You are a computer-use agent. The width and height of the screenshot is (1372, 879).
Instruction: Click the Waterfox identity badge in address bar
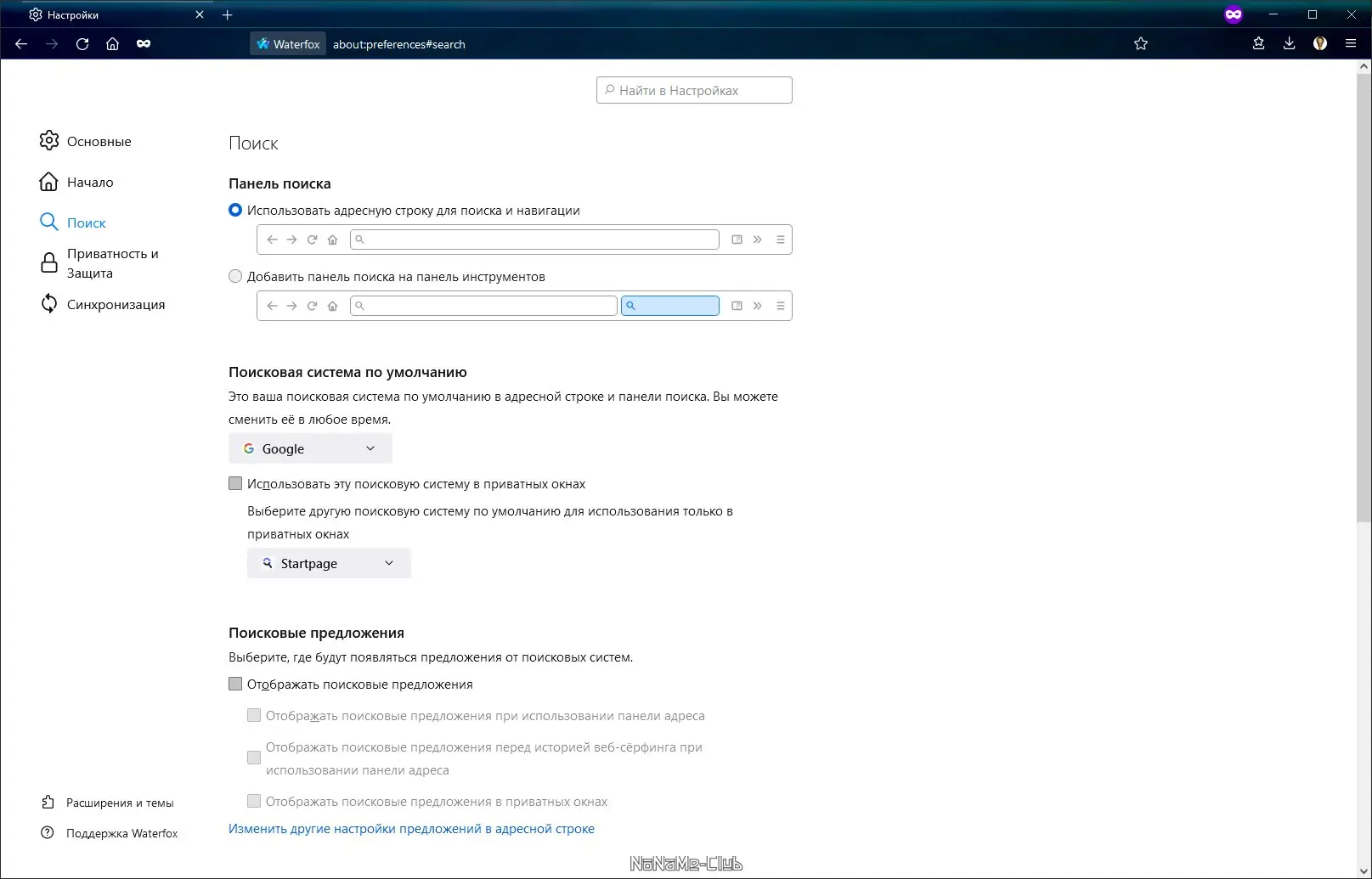click(288, 44)
